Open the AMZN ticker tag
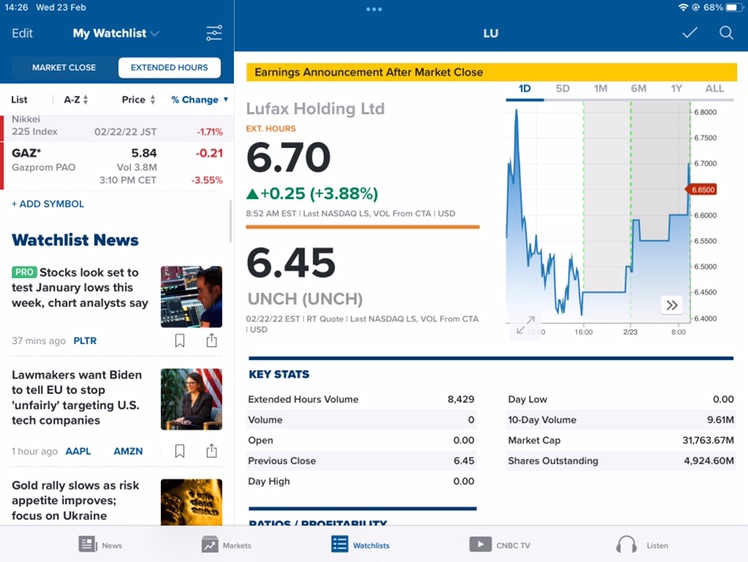The image size is (748, 562). pos(128,451)
